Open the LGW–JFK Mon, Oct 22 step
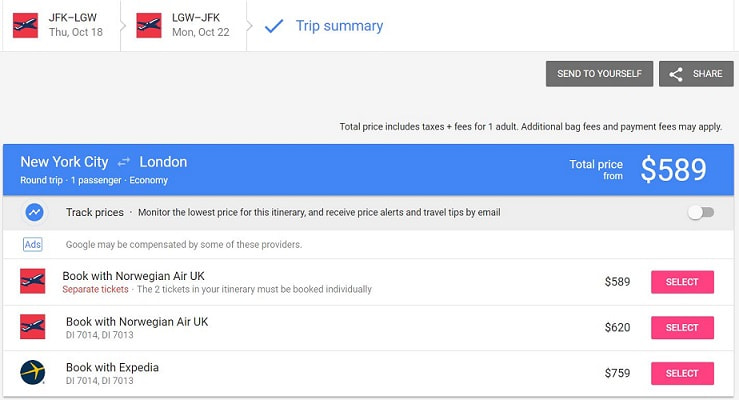The height and width of the screenshot is (400, 739). [184, 25]
